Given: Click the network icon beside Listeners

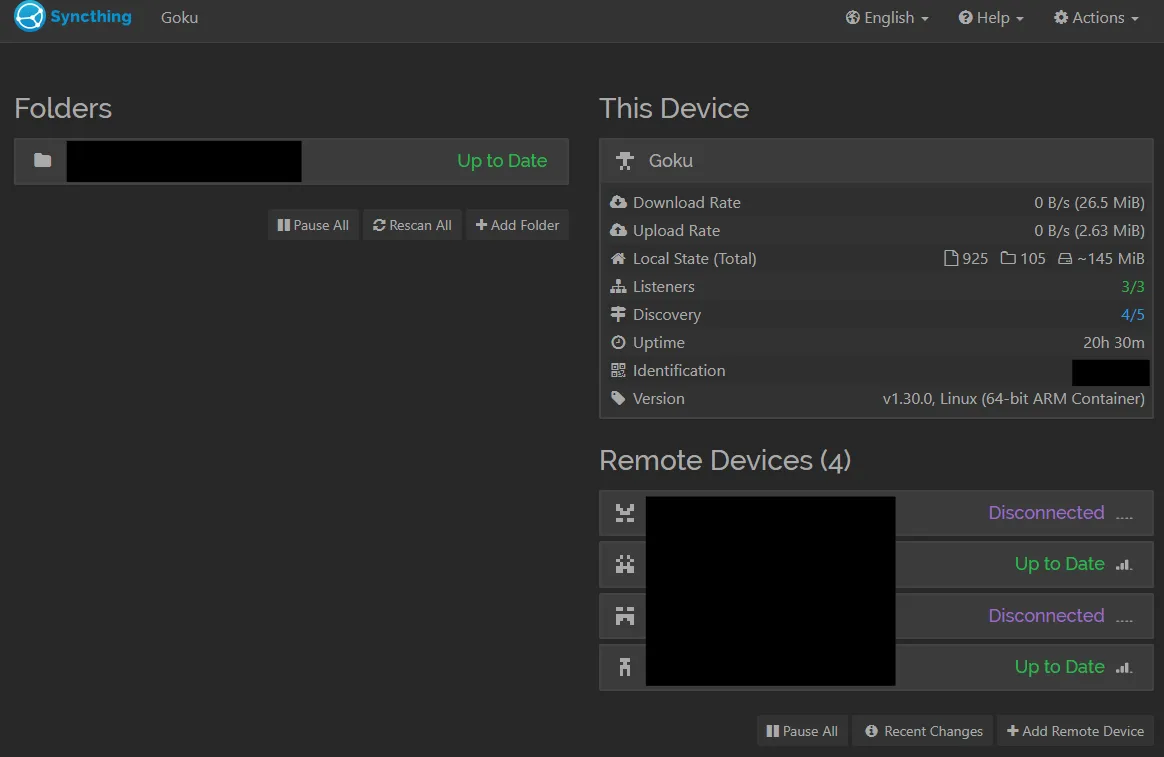Looking at the screenshot, I should pos(618,286).
